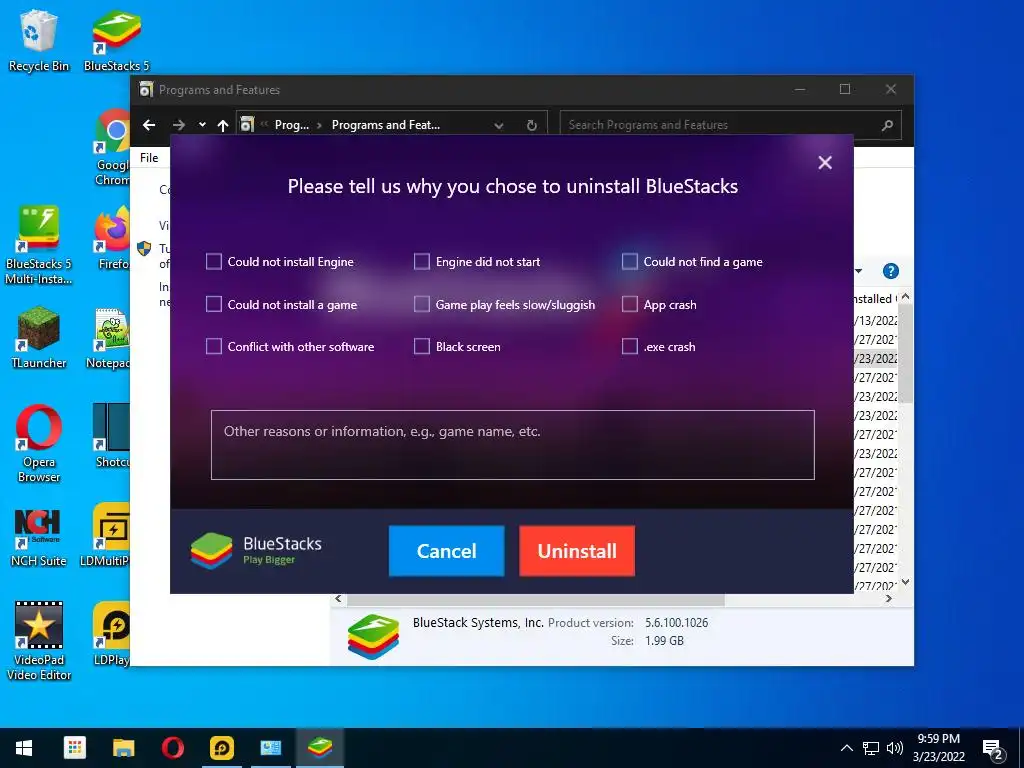
Task: Open the clock showing 9:59 PM
Action: pyautogui.click(x=938, y=748)
